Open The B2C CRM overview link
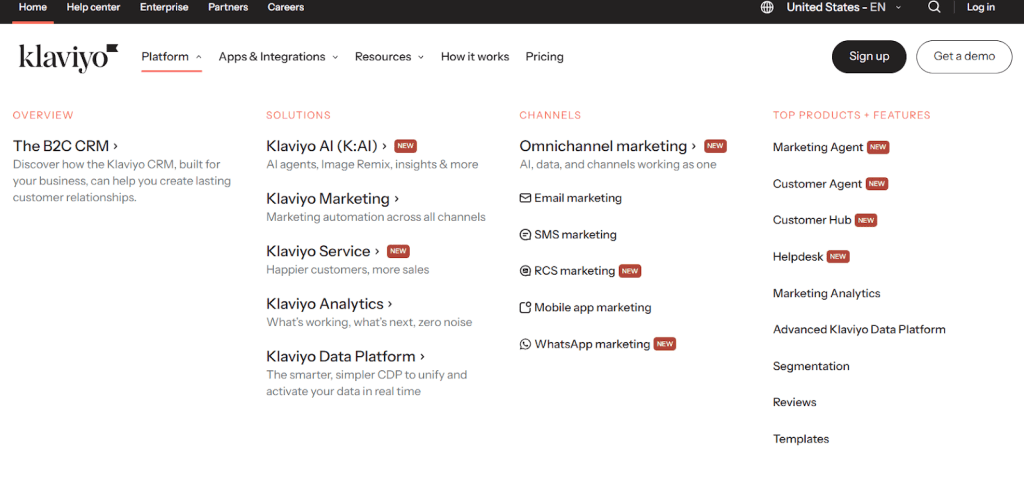 [65, 146]
